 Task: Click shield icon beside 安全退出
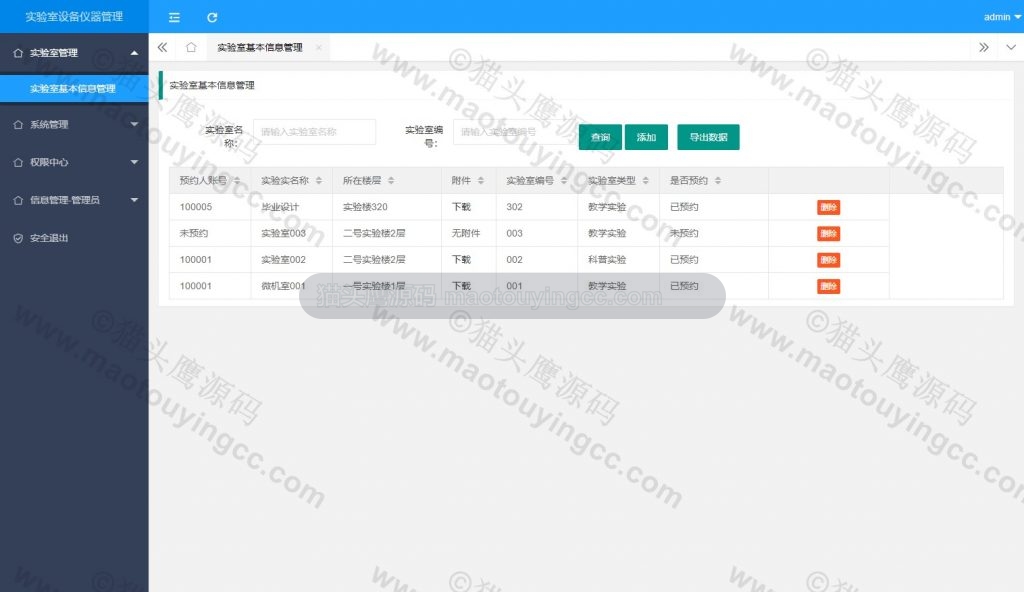point(18,238)
